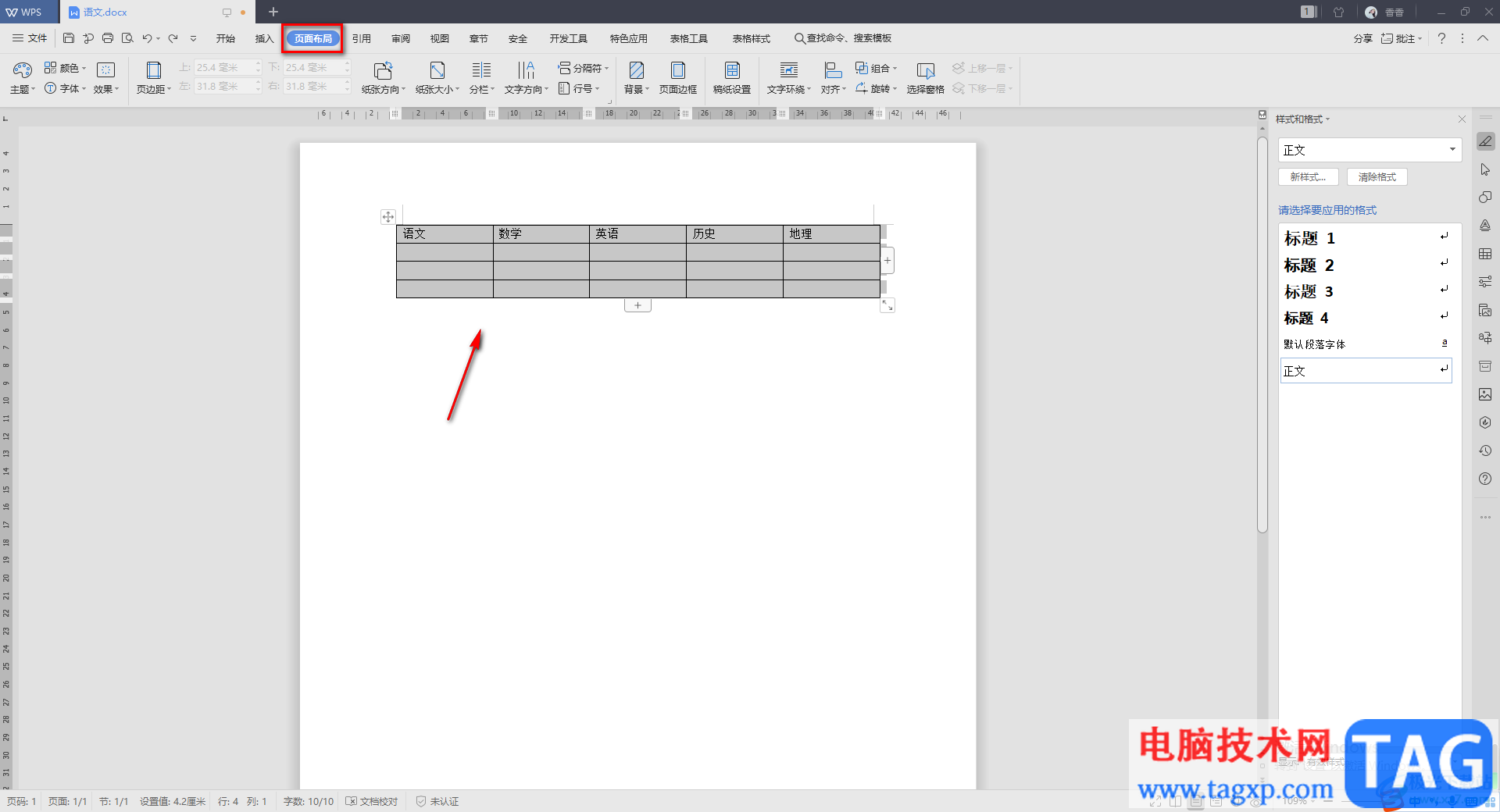
Task: Switch to the Review (审阅) tab
Action: (401, 38)
